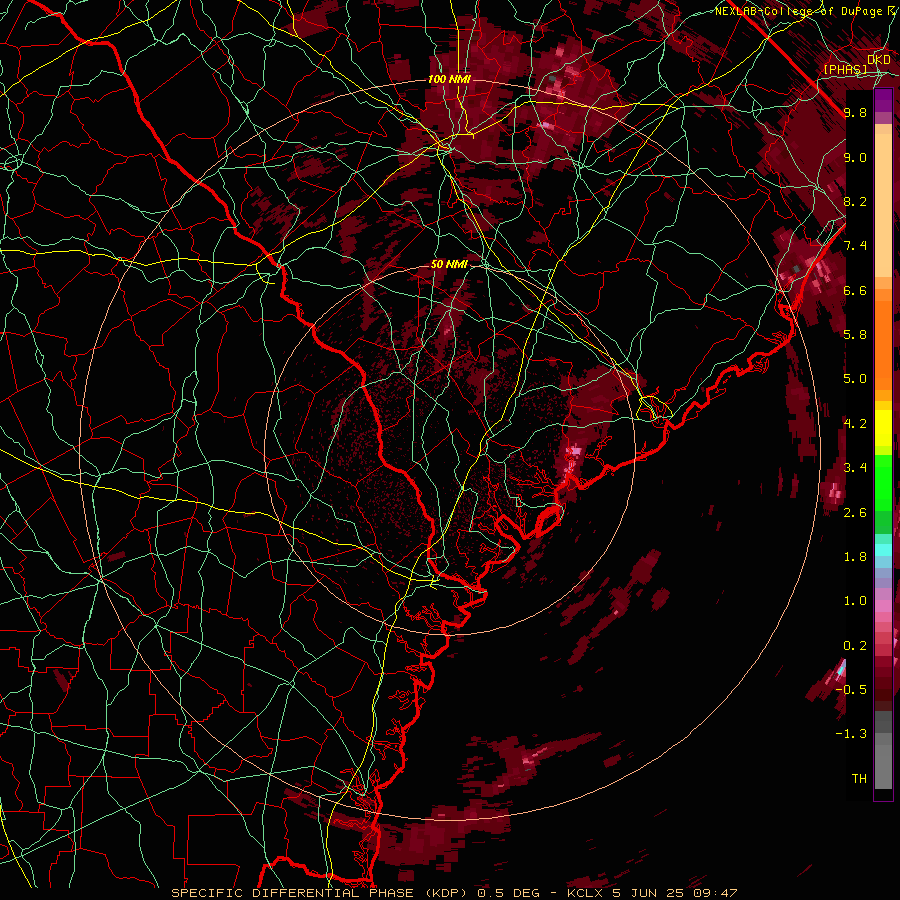Click the 5.0 value on the color scale
Screen dimensions: 900x900
pos(855,379)
